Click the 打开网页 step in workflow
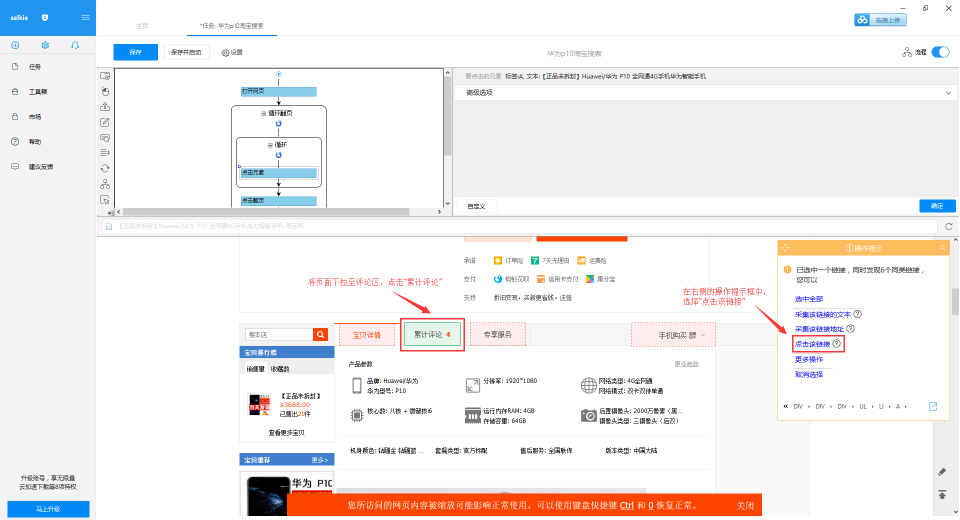This screenshot has height=520, width=960. point(279,91)
